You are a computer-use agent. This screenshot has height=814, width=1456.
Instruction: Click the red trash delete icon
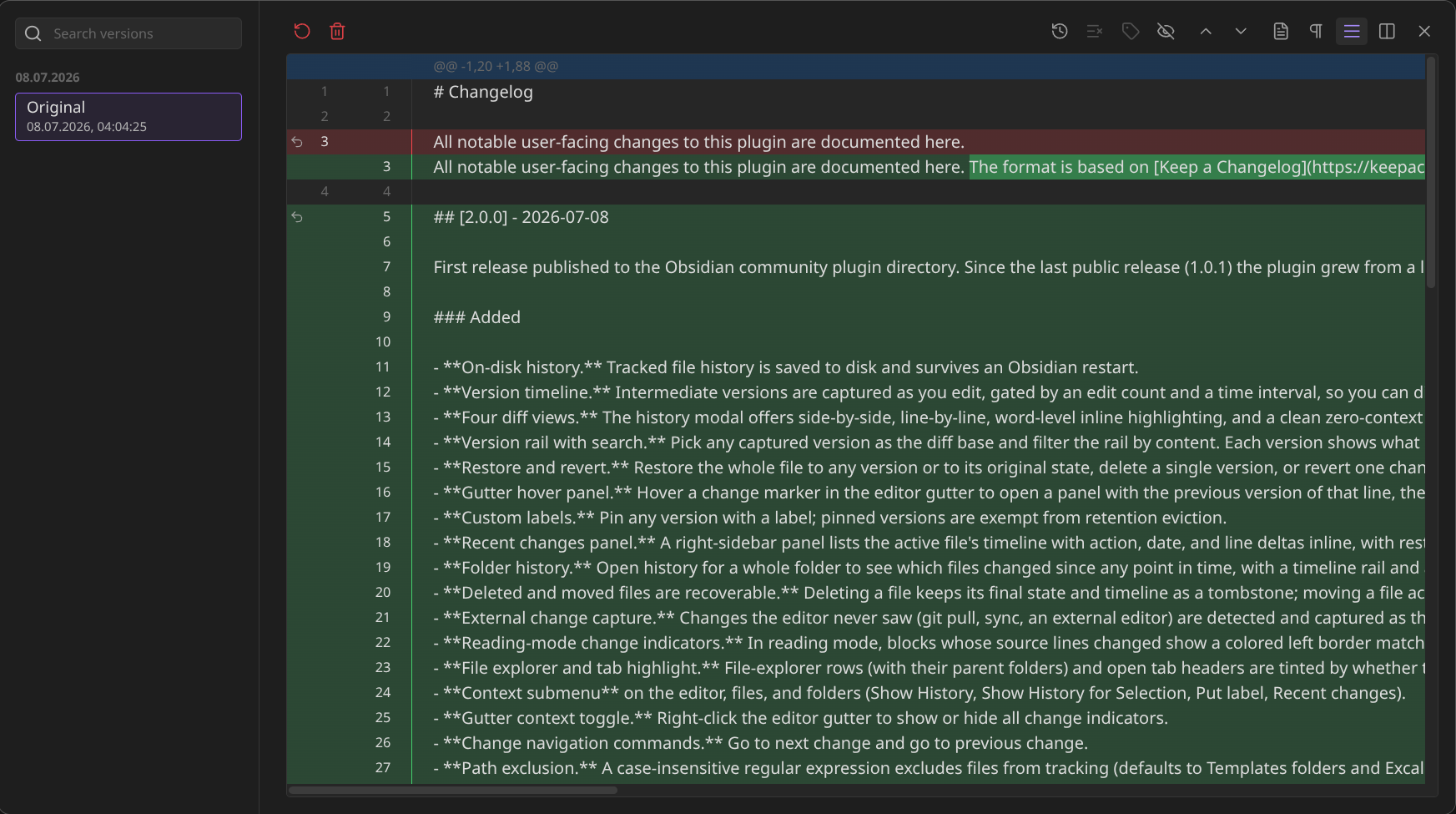click(337, 32)
